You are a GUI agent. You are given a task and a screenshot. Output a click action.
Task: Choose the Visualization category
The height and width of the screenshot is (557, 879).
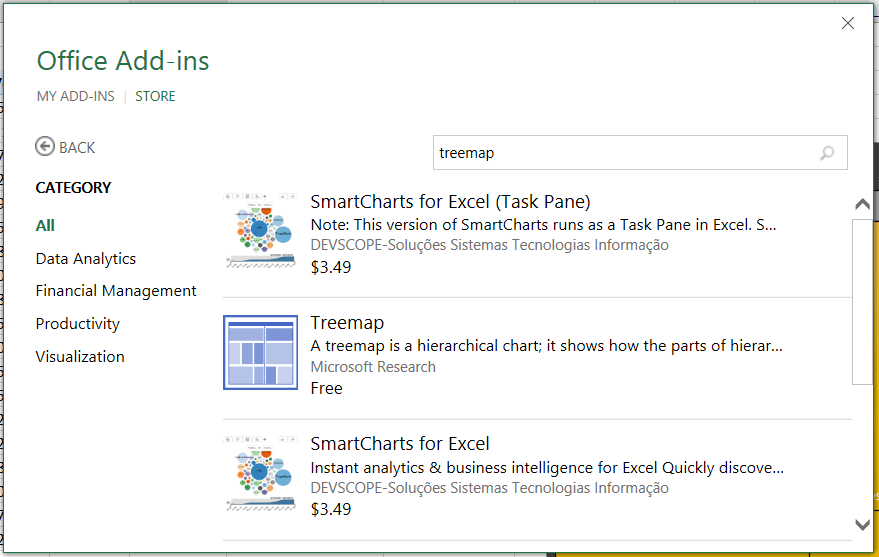(80, 356)
